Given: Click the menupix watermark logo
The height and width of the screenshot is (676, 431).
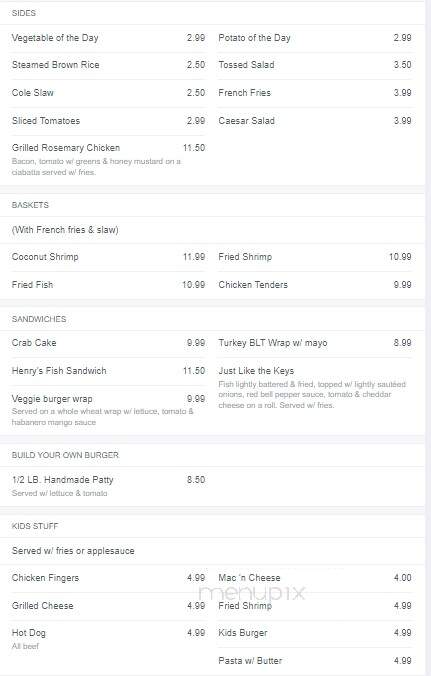Looking at the screenshot, I should [252, 593].
